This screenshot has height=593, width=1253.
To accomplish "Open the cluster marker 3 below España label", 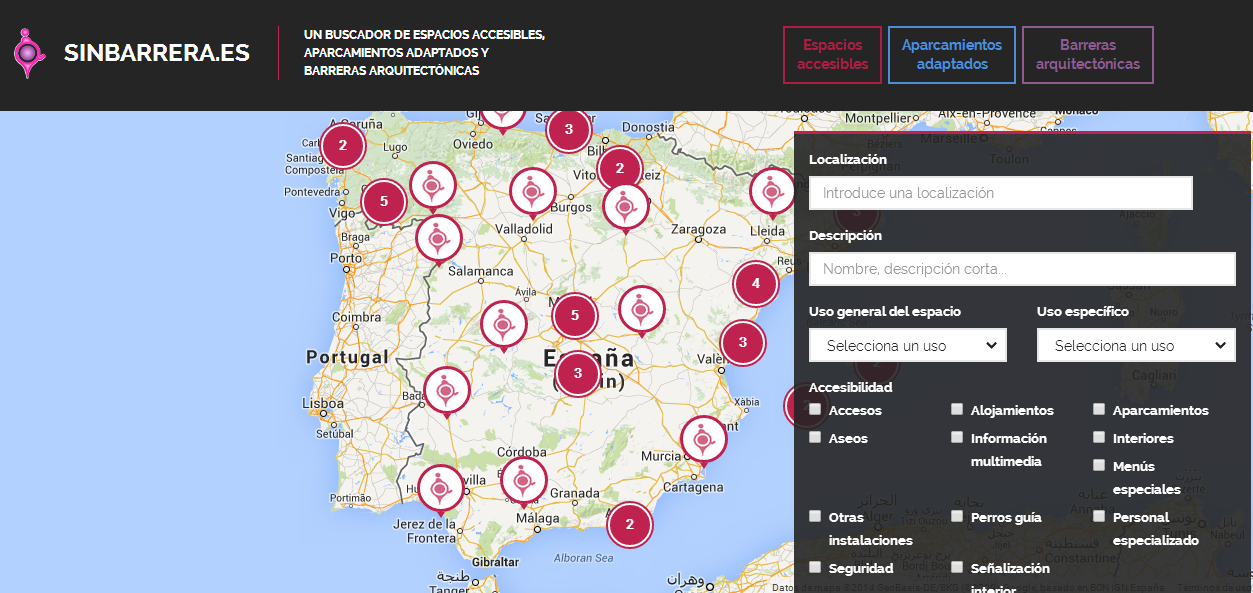I will (578, 374).
